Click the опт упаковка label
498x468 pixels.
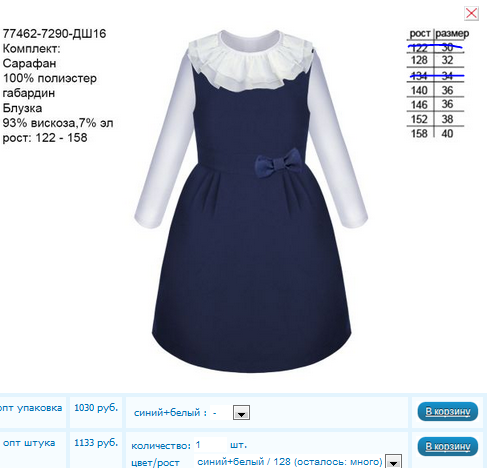pyautogui.click(x=31, y=408)
